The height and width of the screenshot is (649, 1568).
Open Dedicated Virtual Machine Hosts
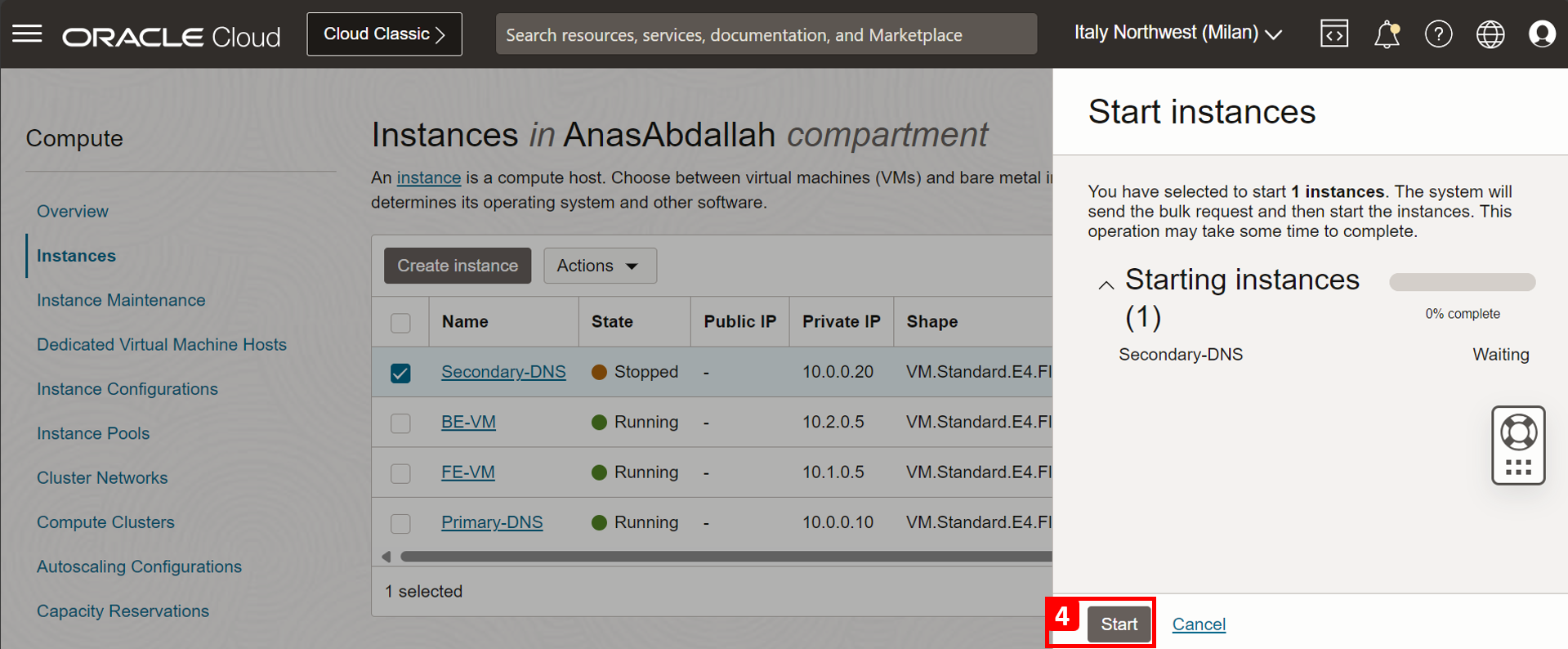coord(162,344)
